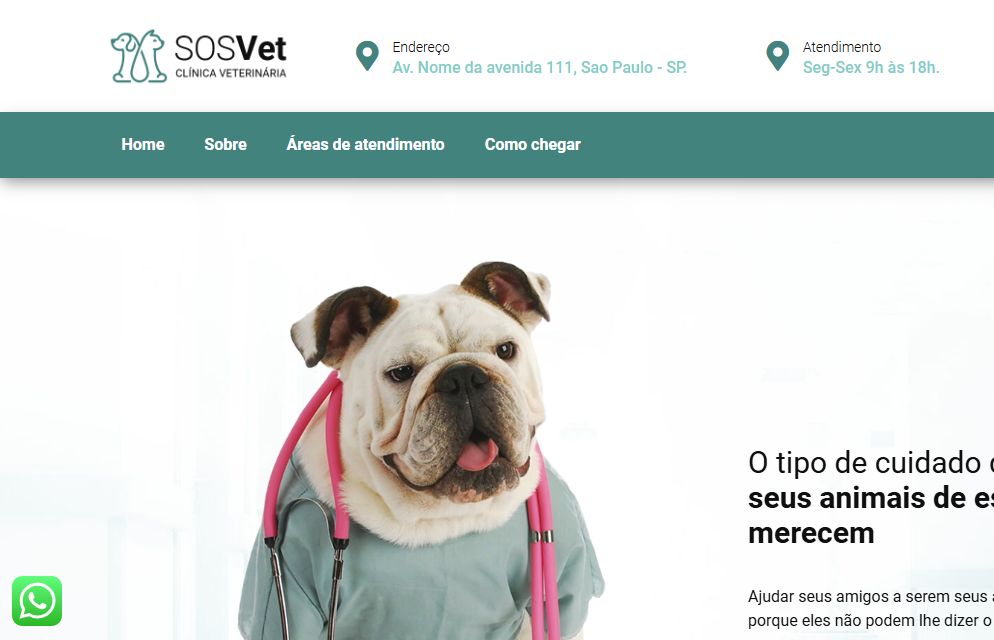Open the Sobre menu item
Viewport: 994px width, 640px height.
225,144
